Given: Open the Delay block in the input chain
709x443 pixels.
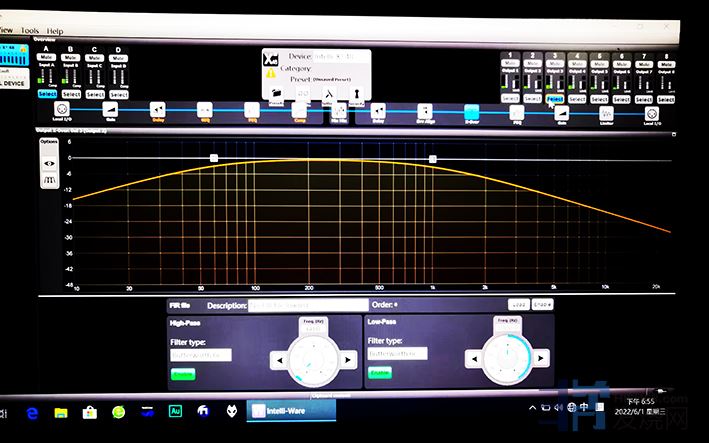Looking at the screenshot, I should 157,109.
